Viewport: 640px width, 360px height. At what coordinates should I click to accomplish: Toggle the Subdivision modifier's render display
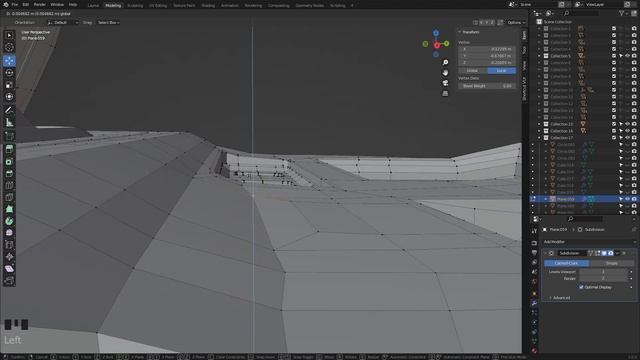click(x=611, y=253)
